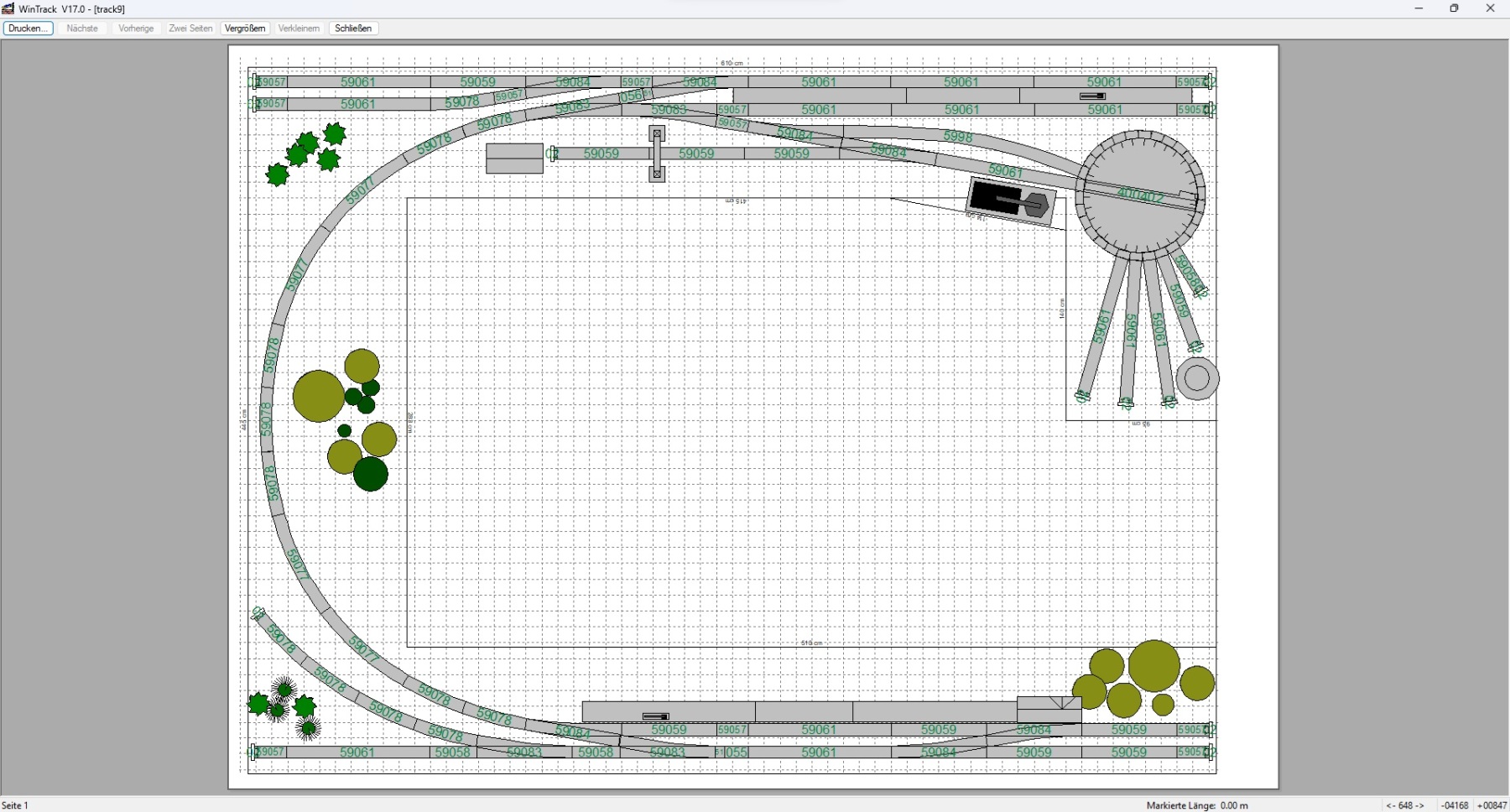Close the print preview with Schließen

(x=353, y=29)
